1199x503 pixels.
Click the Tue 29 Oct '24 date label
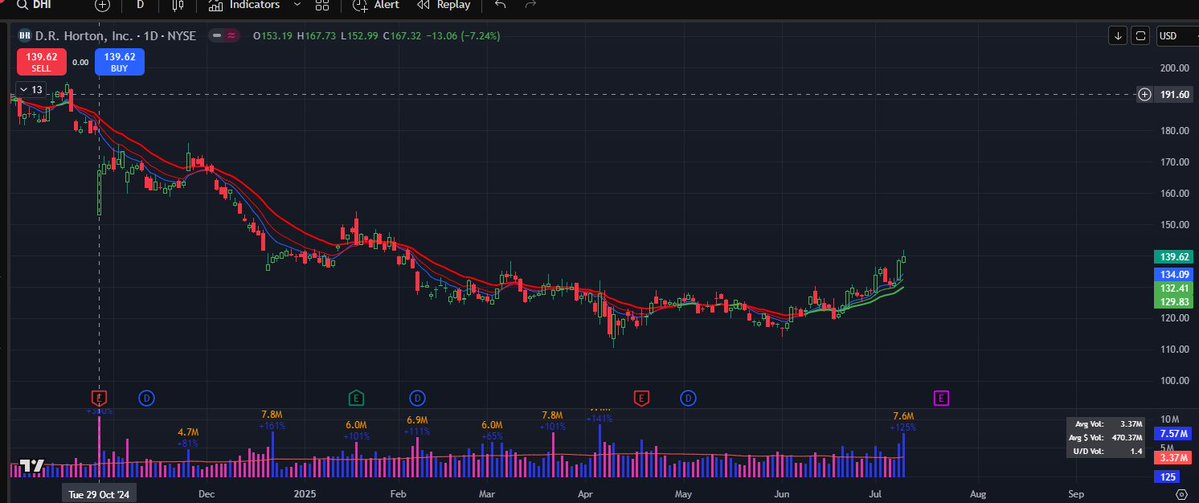pyautogui.click(x=100, y=494)
